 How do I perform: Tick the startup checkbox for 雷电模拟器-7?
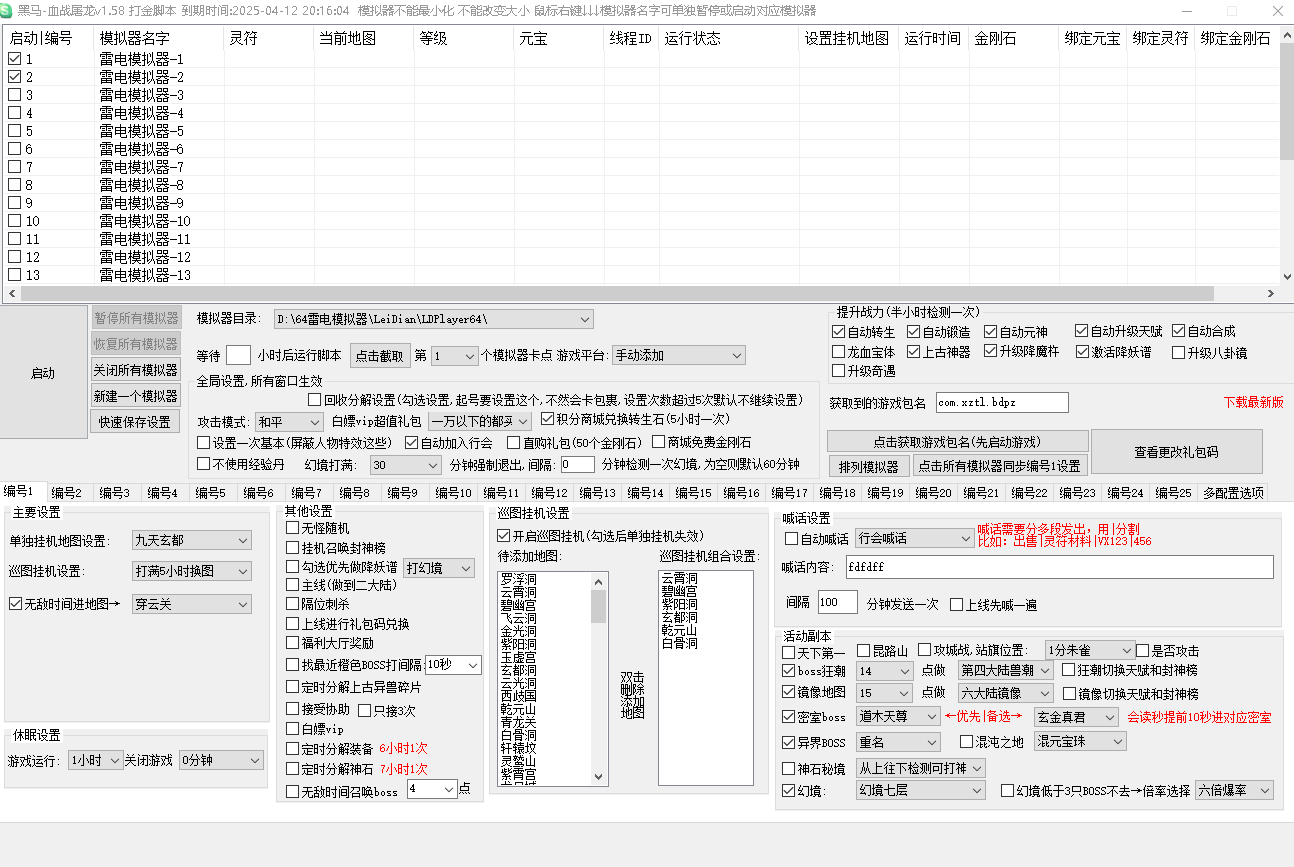(14, 167)
